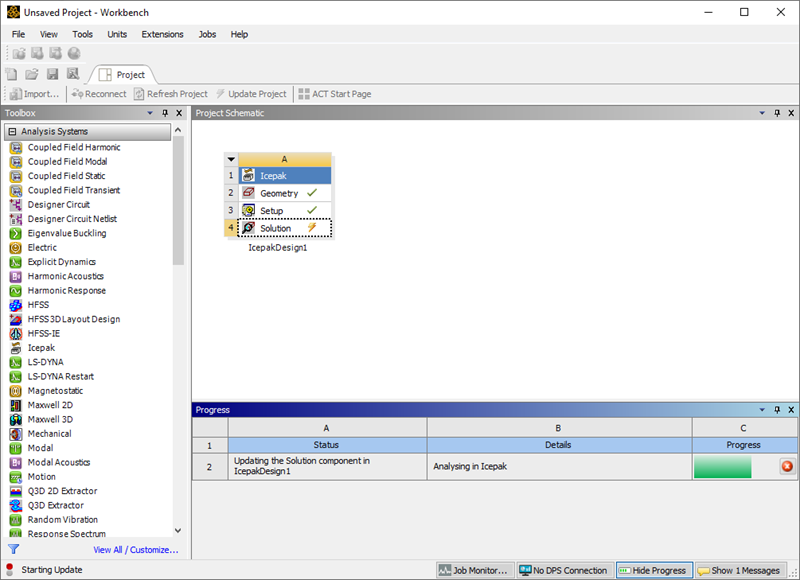Click the green progress bar

722,467
